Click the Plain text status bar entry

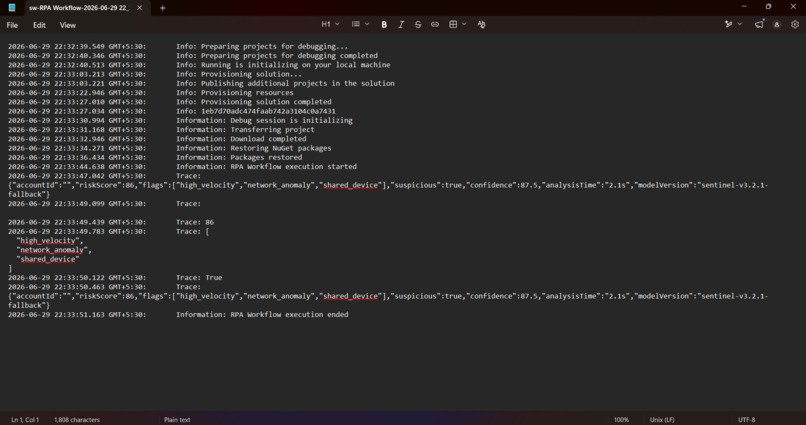pos(177,419)
